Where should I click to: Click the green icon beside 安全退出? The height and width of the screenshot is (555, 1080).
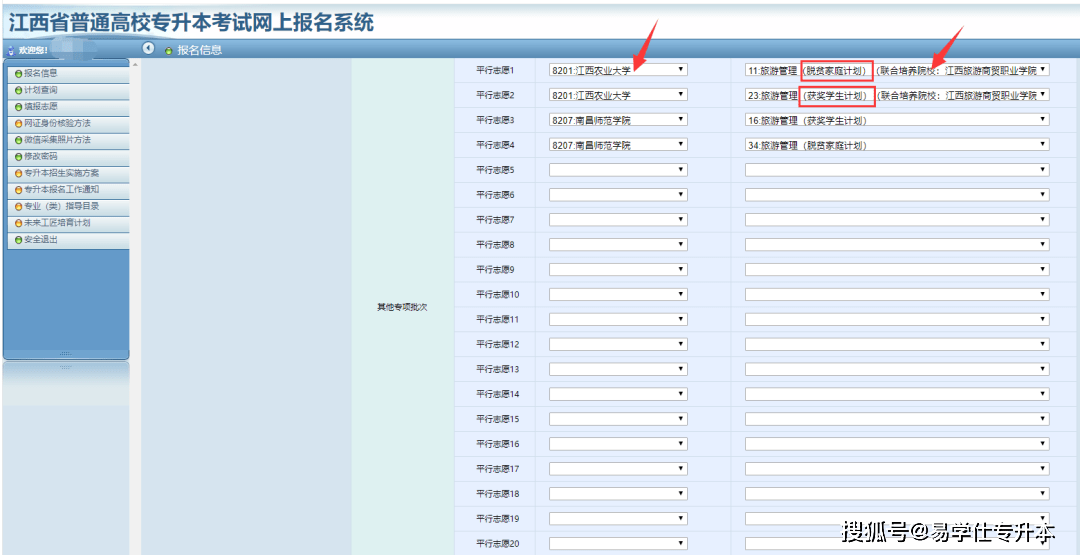point(19,240)
